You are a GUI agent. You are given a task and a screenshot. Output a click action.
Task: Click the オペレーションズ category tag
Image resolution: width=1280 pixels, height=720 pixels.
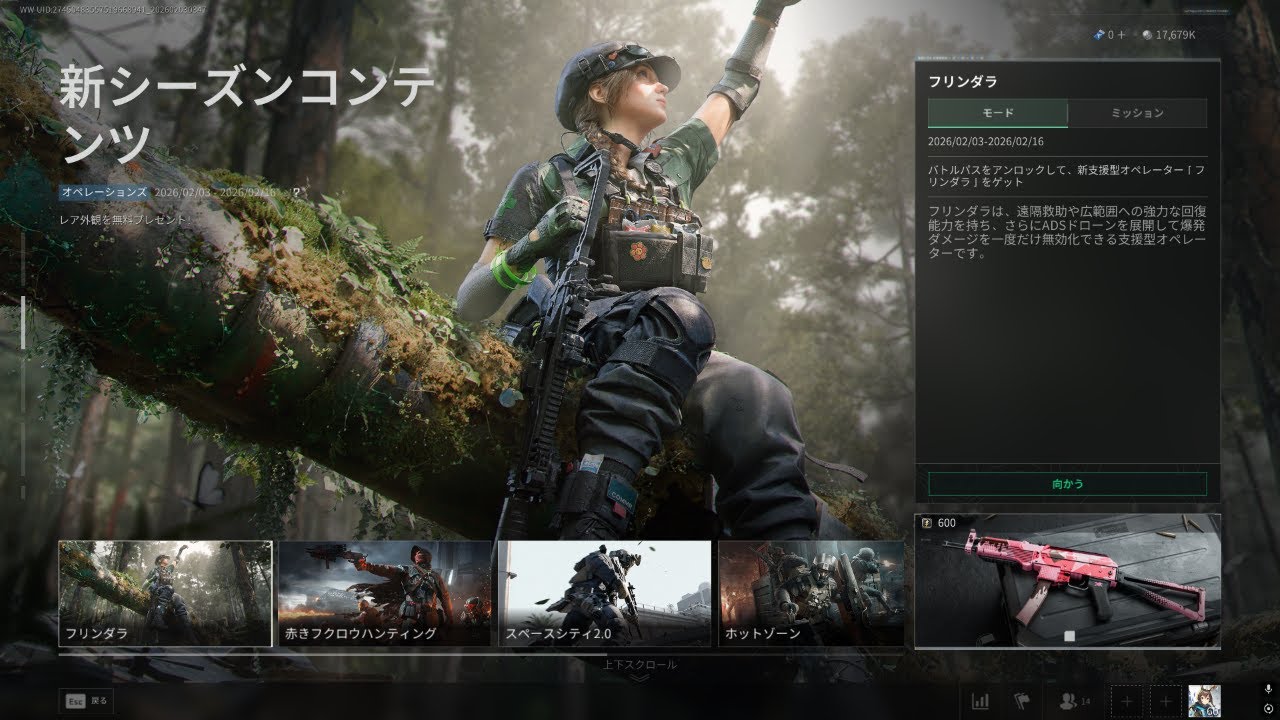[x=104, y=192]
